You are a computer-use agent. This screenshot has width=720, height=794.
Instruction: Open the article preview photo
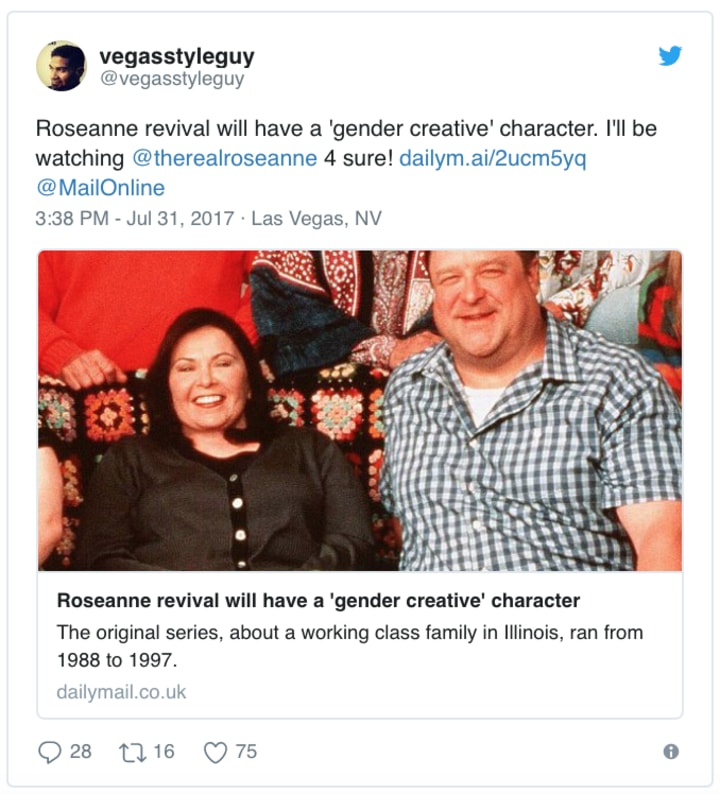pyautogui.click(x=360, y=411)
